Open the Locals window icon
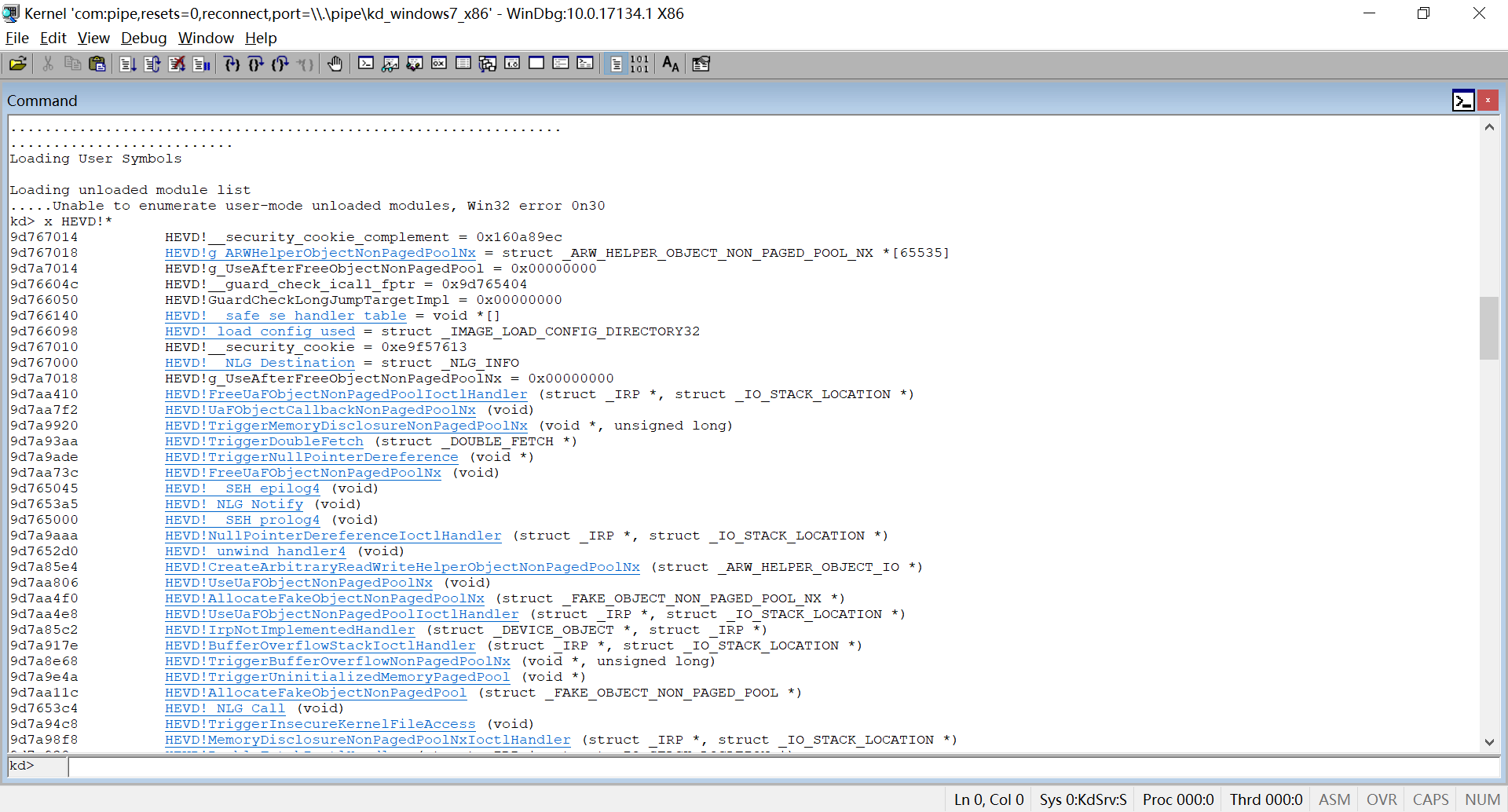Viewport: 1508px width, 812px height. [415, 64]
